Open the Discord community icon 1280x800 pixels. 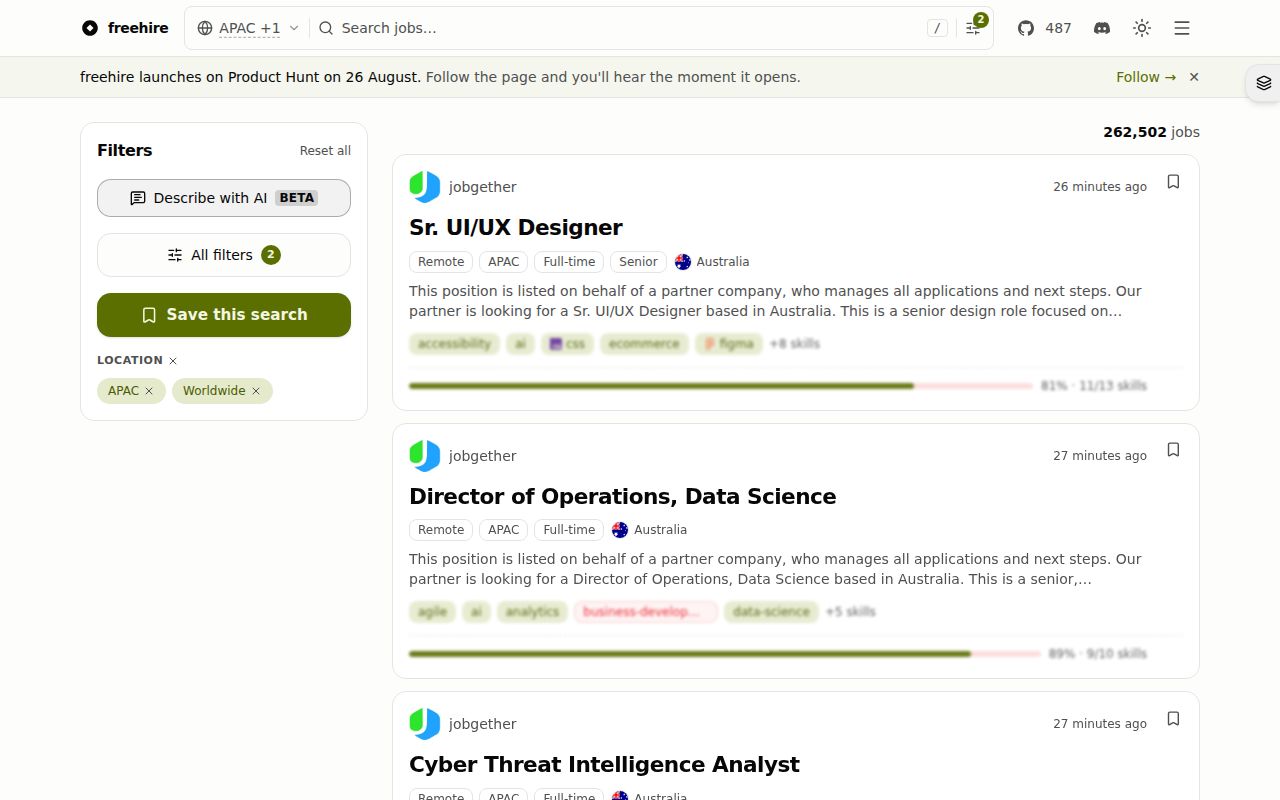[x=1102, y=28]
